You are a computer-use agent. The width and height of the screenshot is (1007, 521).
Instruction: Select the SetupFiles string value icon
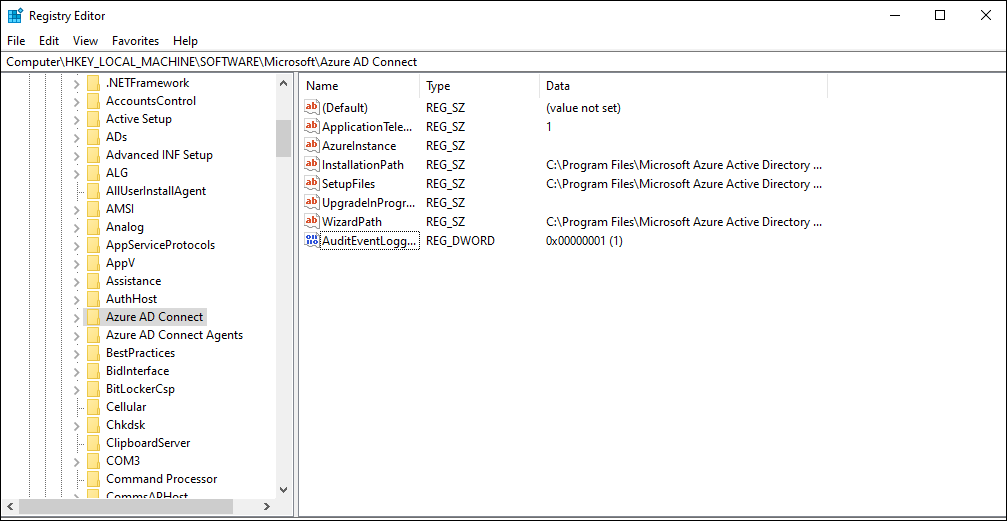click(x=311, y=184)
